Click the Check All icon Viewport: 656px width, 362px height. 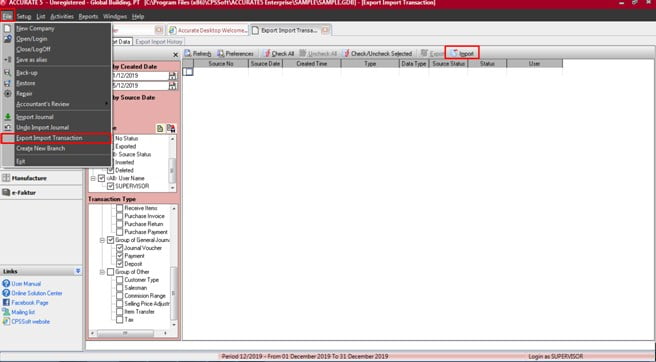pyautogui.click(x=267, y=53)
